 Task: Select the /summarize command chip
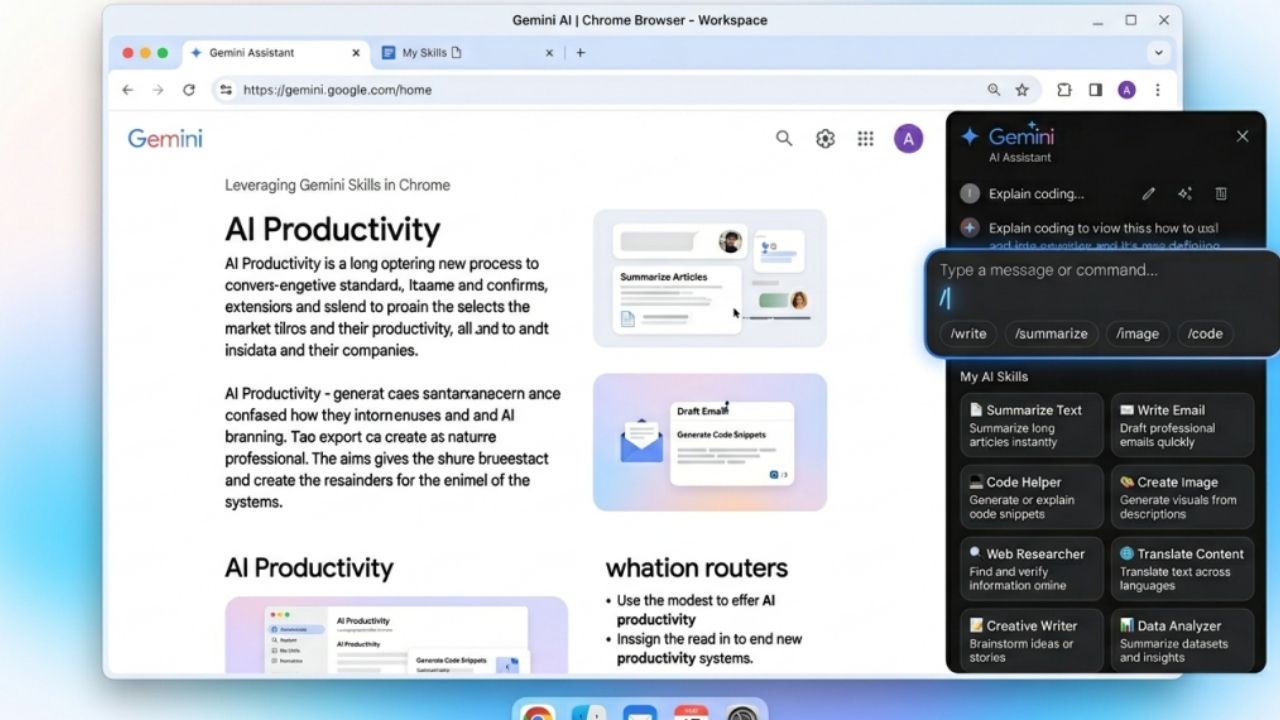point(1051,334)
